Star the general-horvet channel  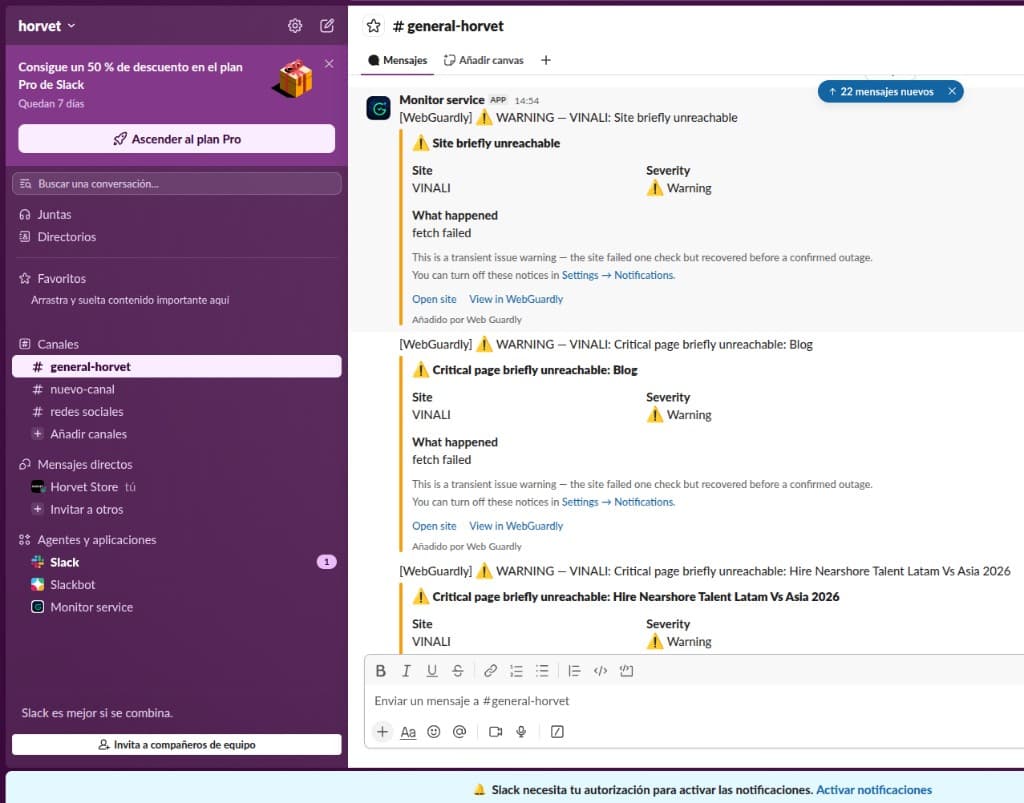(374, 26)
